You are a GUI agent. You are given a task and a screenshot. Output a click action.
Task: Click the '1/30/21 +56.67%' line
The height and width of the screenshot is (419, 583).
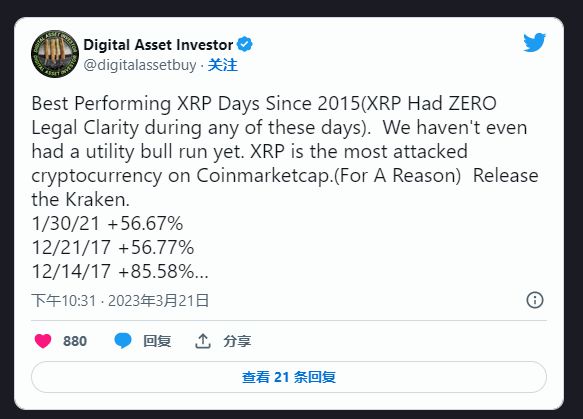(107, 223)
